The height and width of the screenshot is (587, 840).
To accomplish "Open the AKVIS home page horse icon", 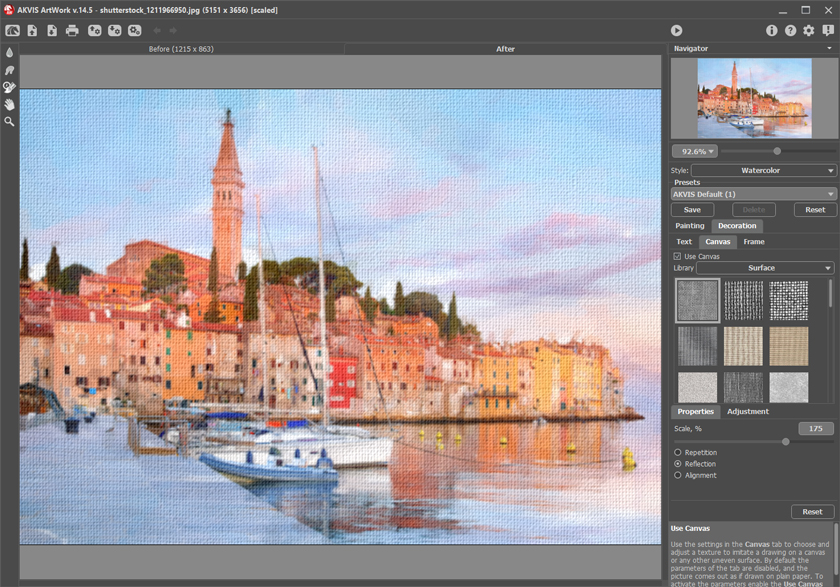I will (x=12, y=31).
